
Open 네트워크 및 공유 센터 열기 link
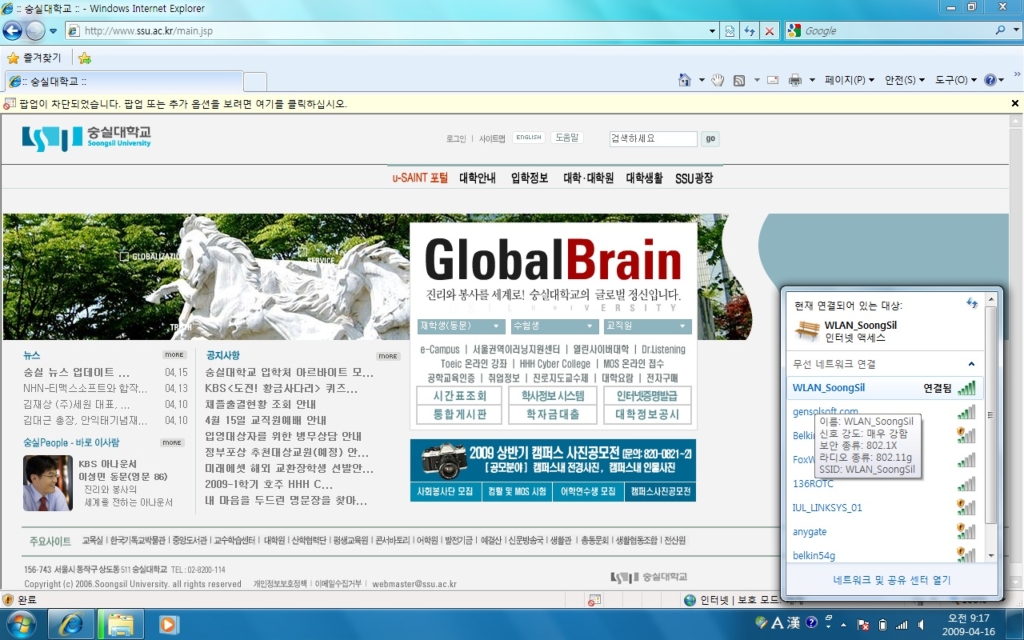coord(891,580)
